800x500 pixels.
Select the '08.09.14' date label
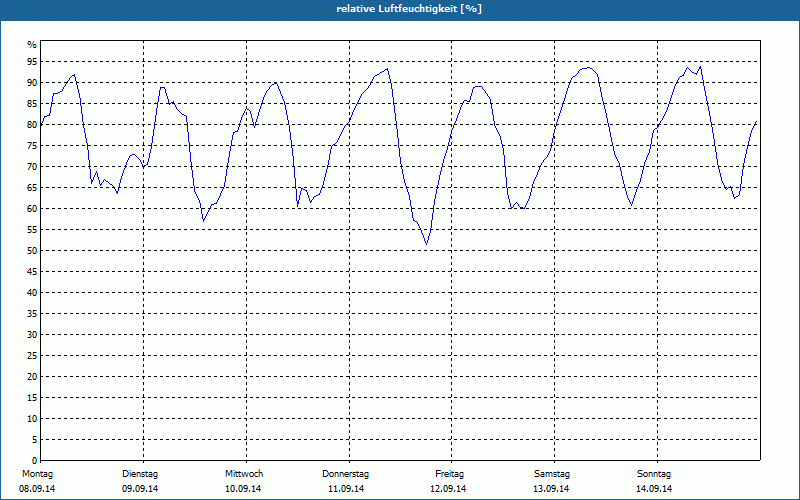click(37, 489)
